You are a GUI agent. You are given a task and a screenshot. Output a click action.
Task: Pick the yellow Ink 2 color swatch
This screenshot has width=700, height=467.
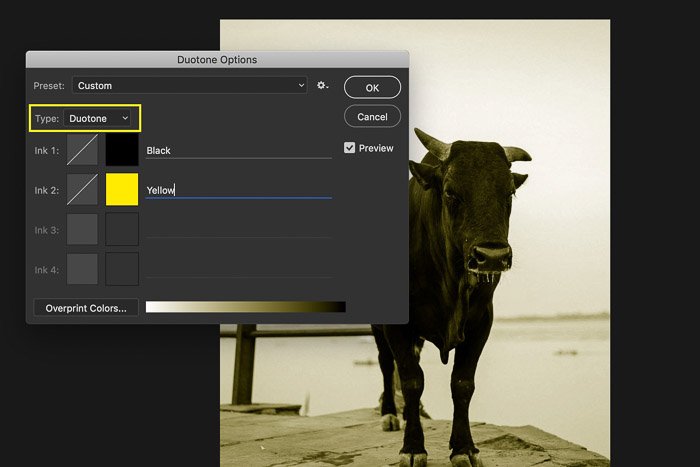pyautogui.click(x=122, y=189)
